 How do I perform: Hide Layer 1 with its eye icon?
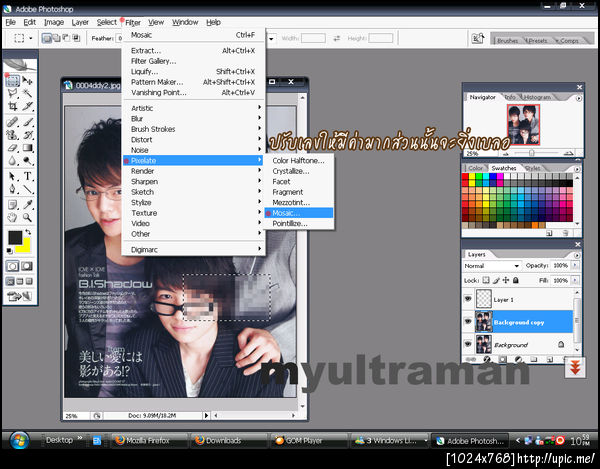point(468,298)
